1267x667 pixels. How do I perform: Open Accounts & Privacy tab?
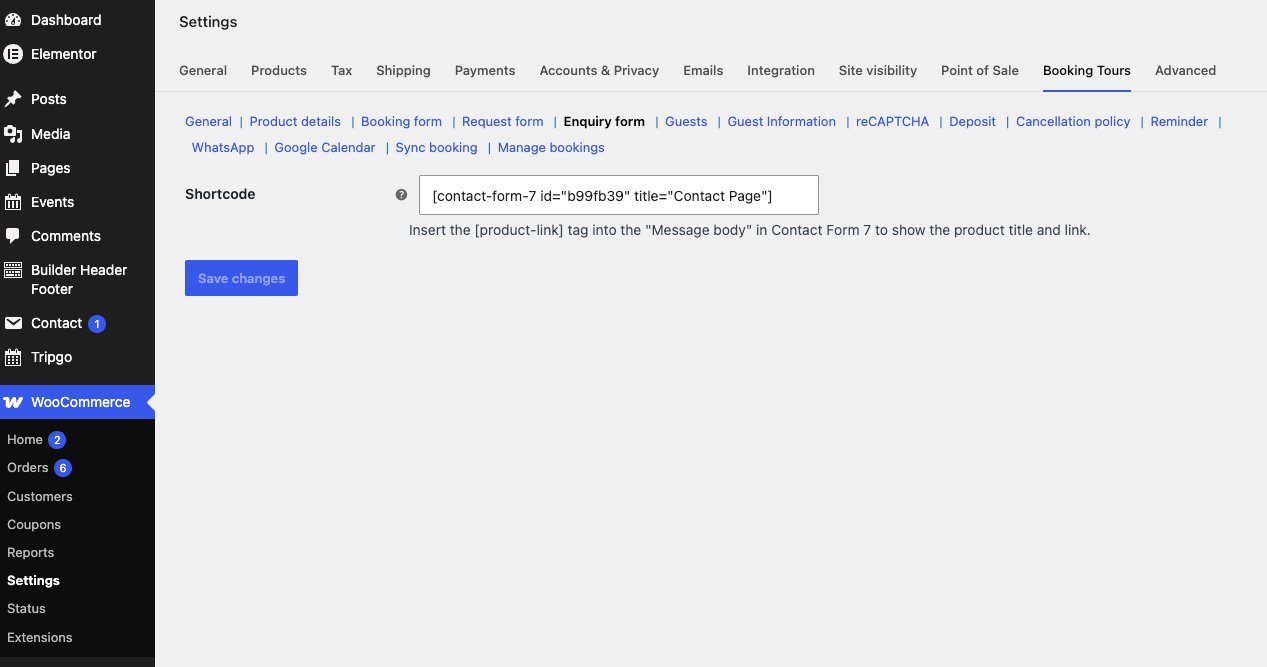[x=599, y=70]
